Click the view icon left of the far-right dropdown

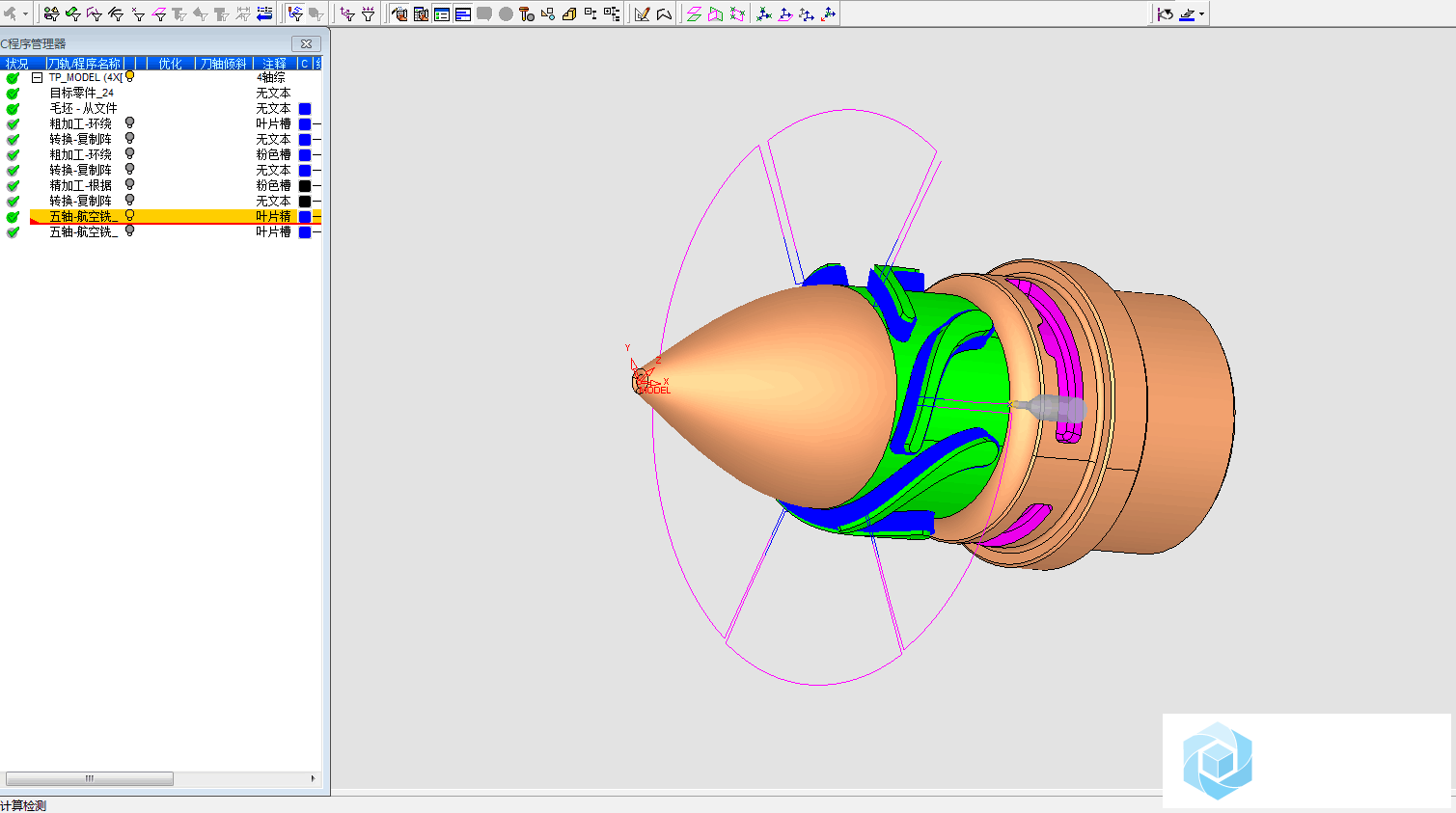(x=1165, y=14)
